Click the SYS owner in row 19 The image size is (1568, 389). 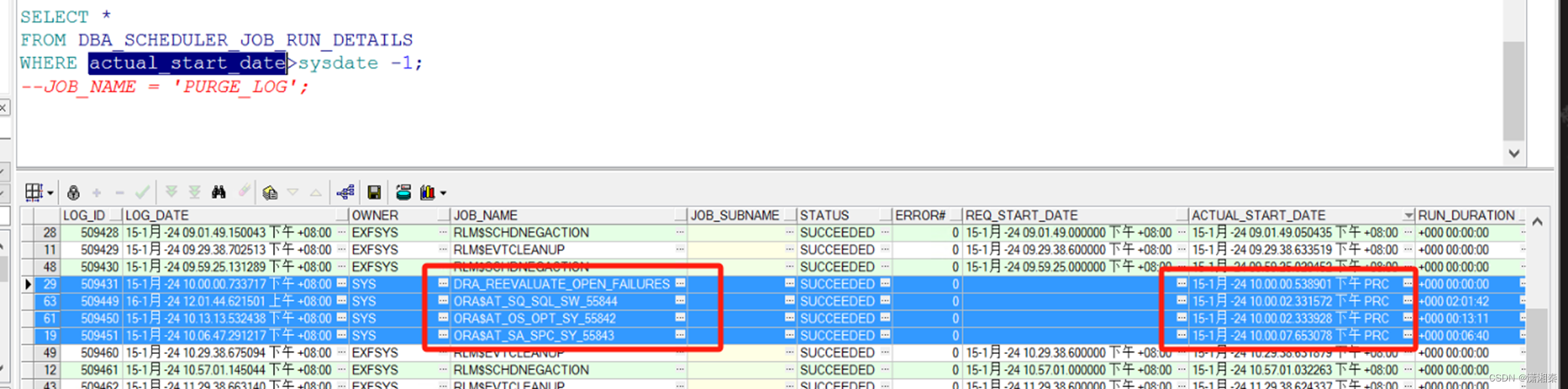pos(364,335)
